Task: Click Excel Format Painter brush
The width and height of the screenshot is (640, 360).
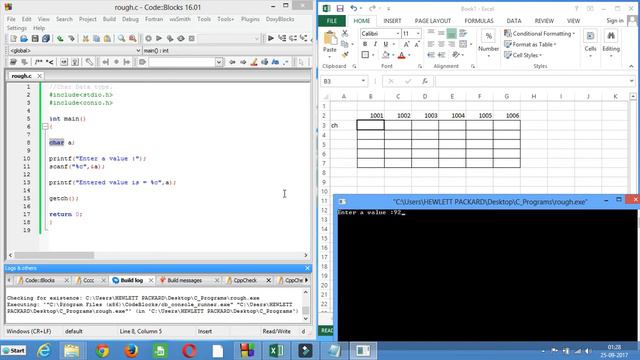Action: click(345, 55)
